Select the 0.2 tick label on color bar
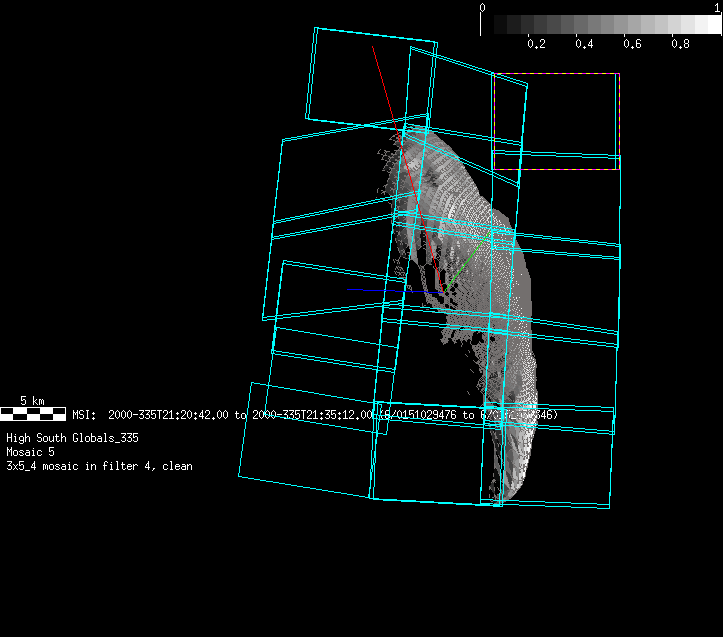Viewport: 723px width, 637px height. 536,45
